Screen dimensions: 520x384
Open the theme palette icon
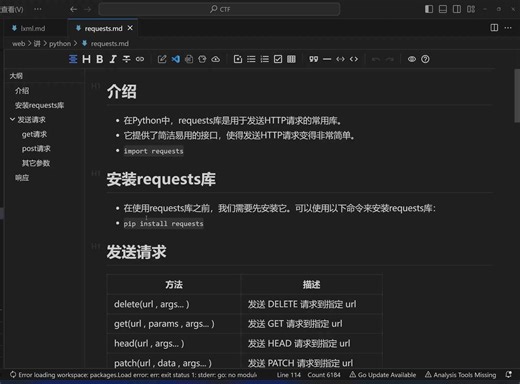tap(202, 59)
